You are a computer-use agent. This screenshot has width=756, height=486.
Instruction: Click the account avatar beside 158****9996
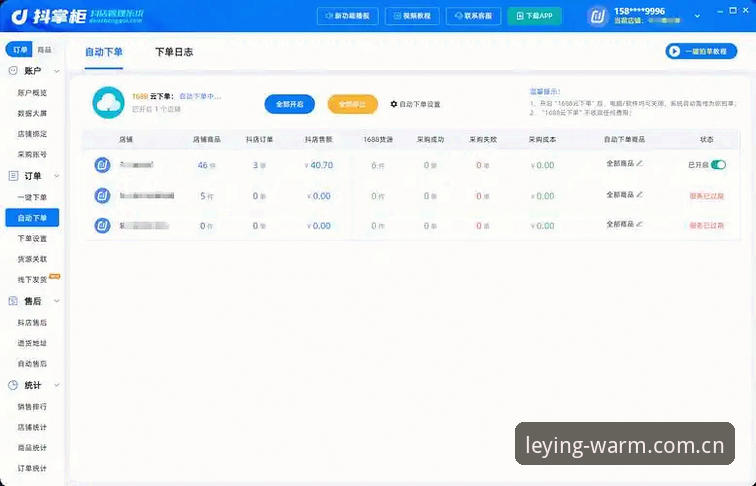click(x=598, y=16)
